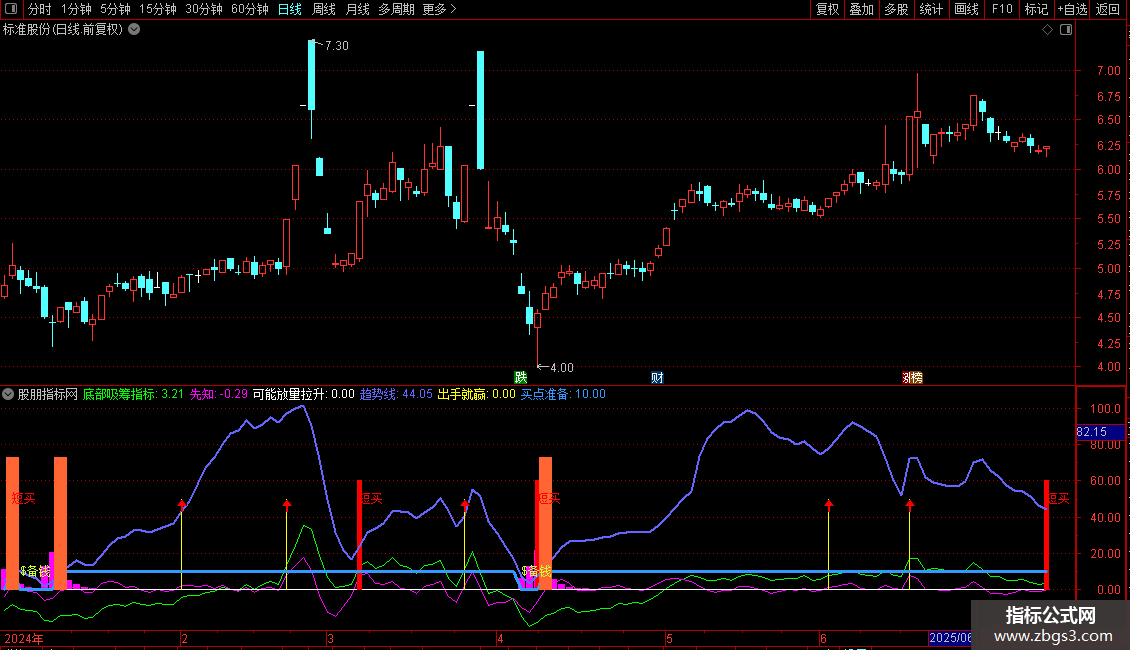Click the 统计 statistics button
Viewport: 1130px width, 650px height.
click(x=931, y=9)
